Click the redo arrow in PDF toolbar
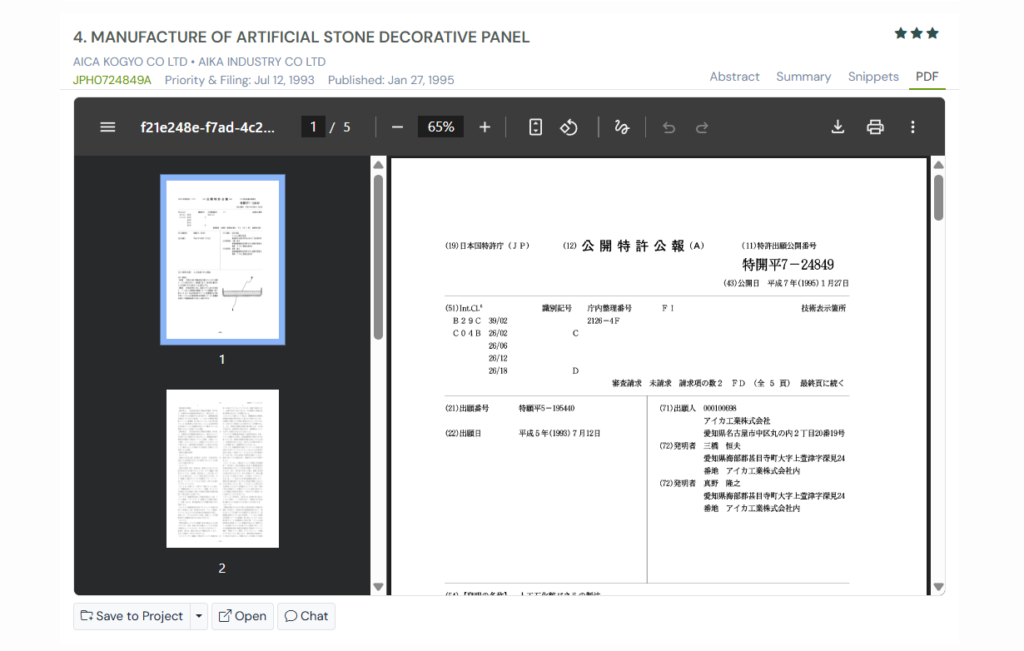1024x651 pixels. (x=702, y=126)
